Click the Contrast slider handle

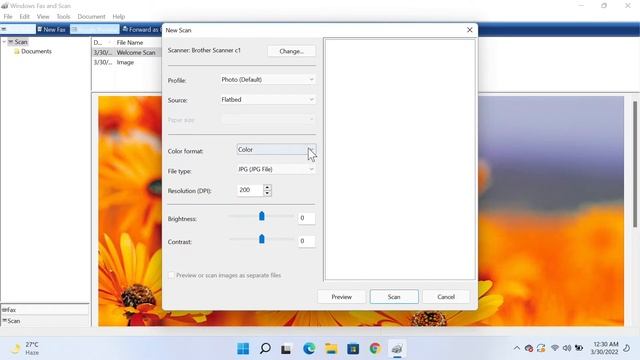pos(262,239)
